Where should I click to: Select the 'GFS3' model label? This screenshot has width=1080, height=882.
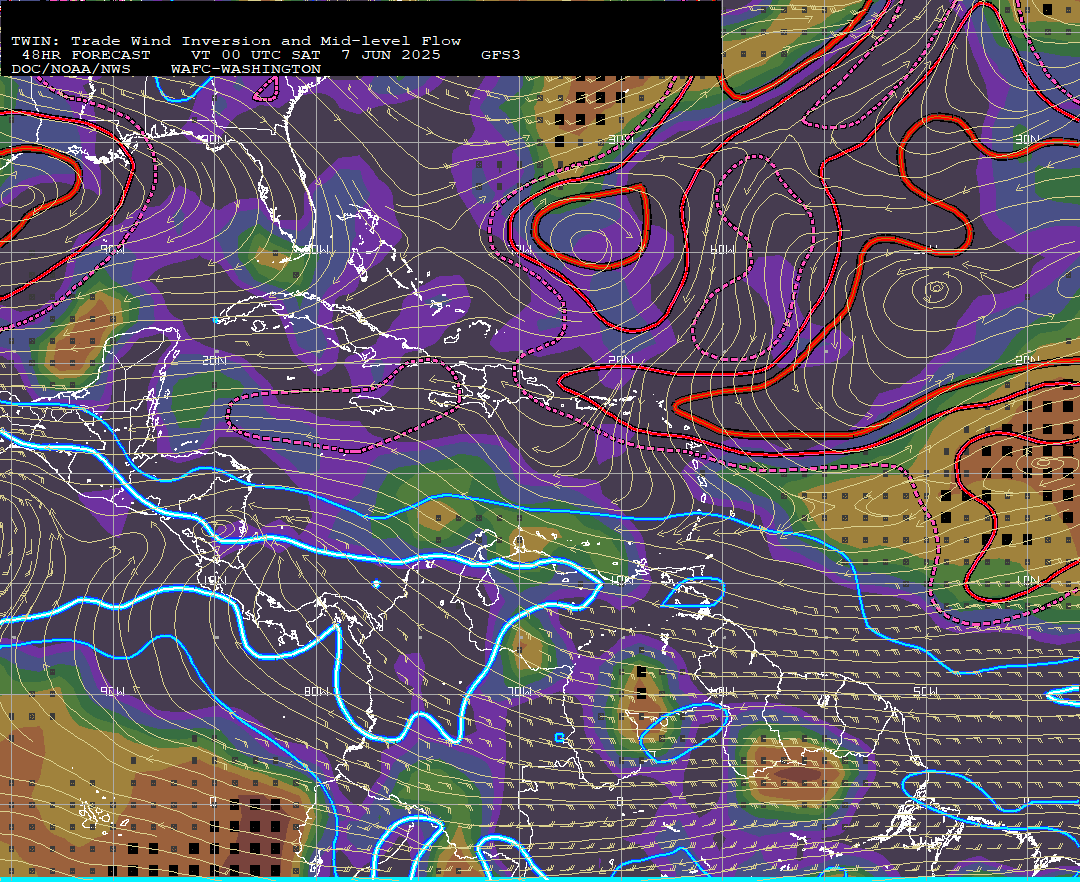point(501,55)
